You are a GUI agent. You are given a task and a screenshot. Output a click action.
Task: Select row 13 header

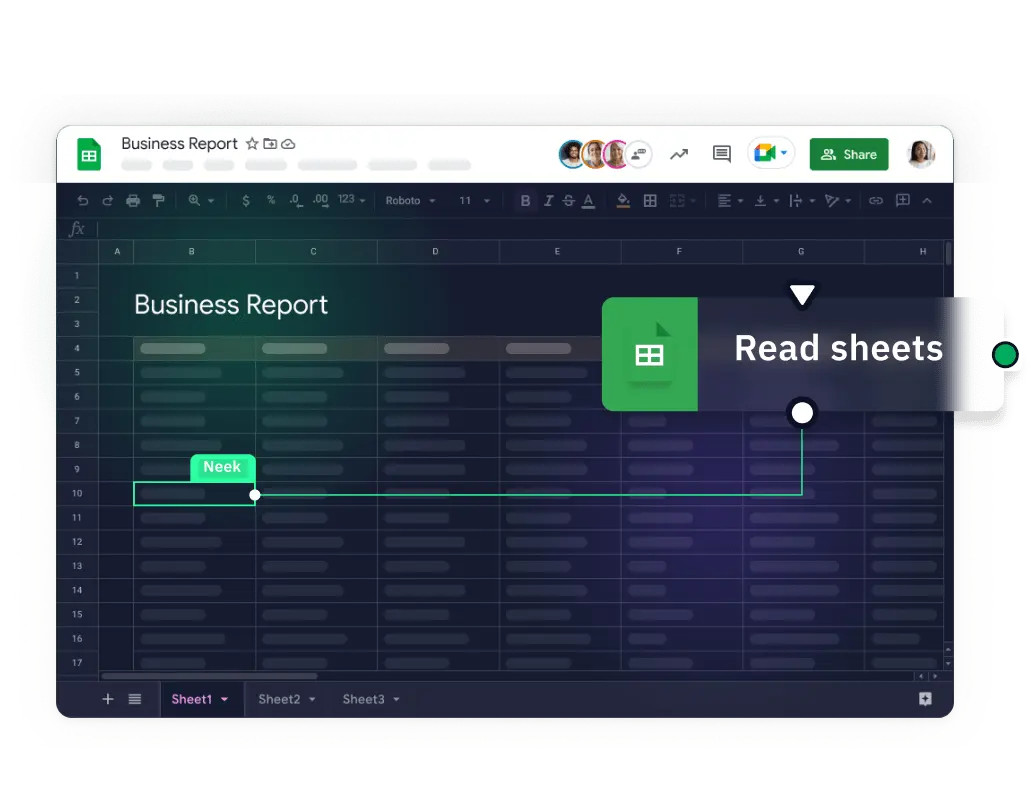pos(78,566)
